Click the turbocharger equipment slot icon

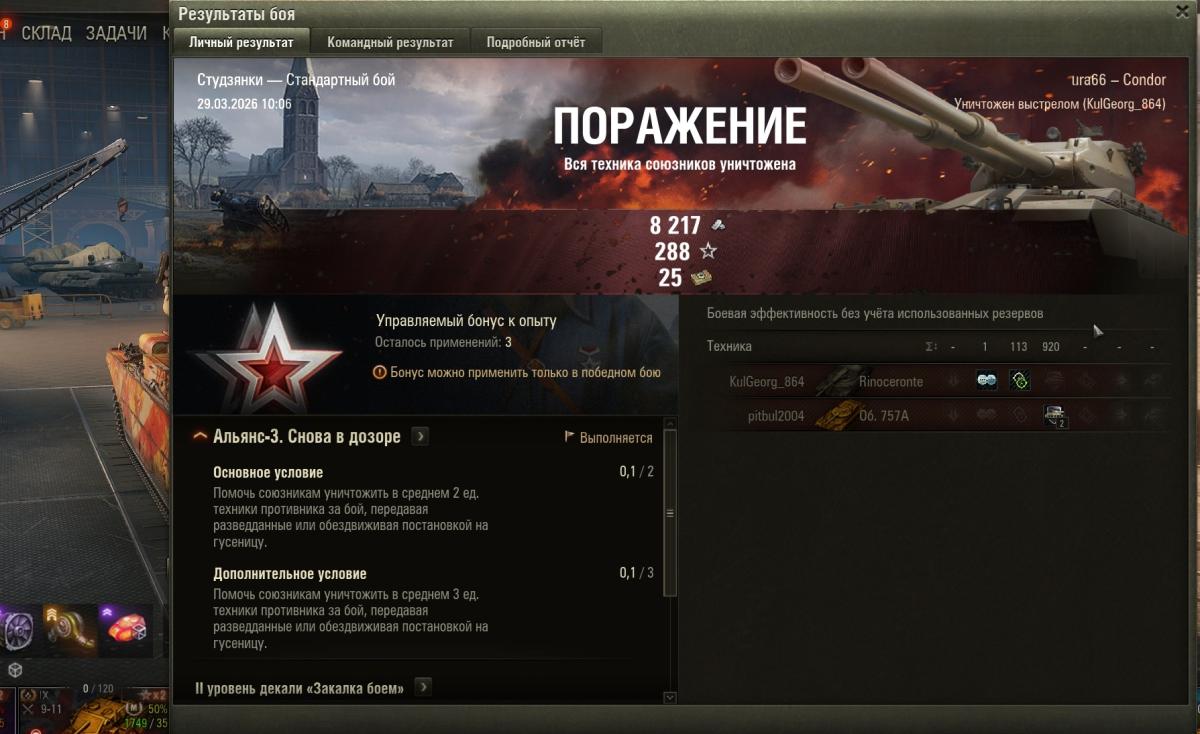[70, 629]
